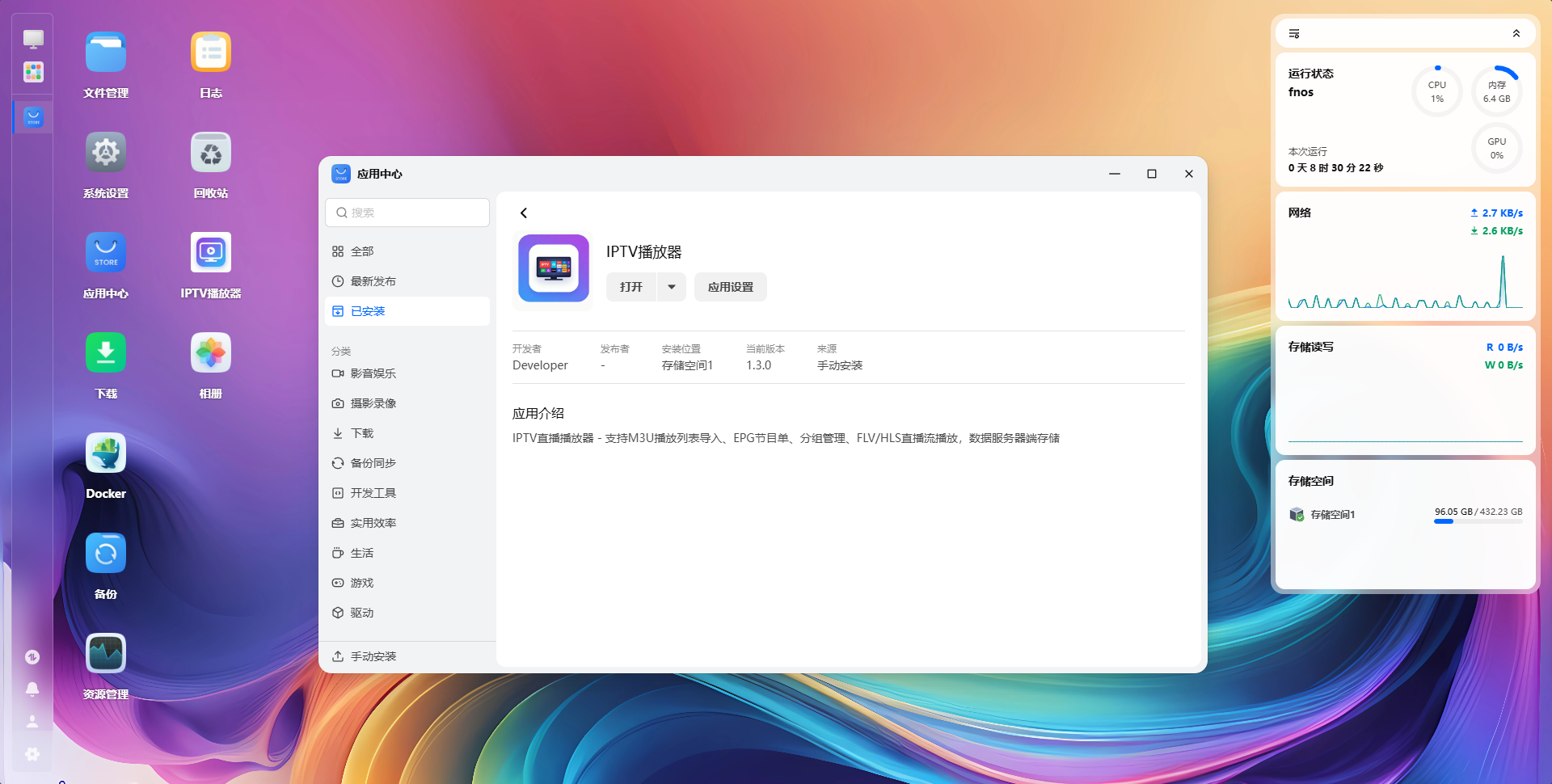Select 最新发布 in the sidebar
Image resolution: width=1552 pixels, height=784 pixels.
coord(407,281)
